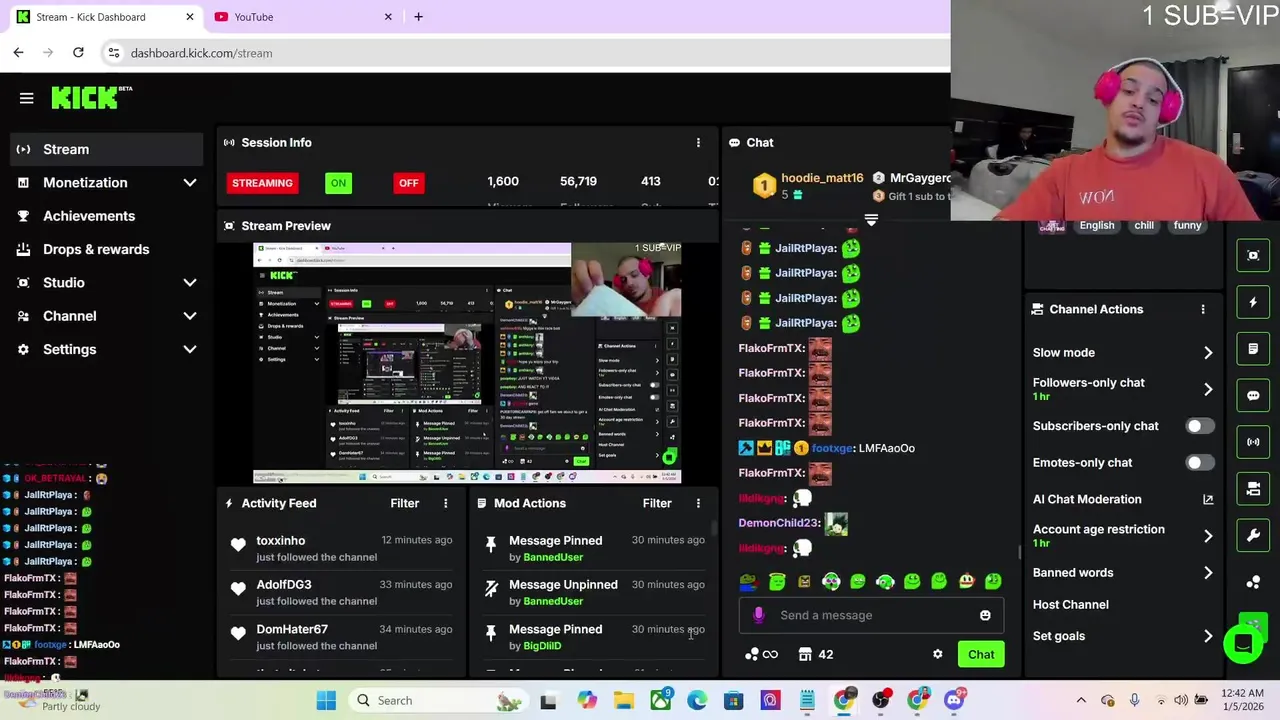
Task: Click the Send a message input
Action: [x=871, y=615]
